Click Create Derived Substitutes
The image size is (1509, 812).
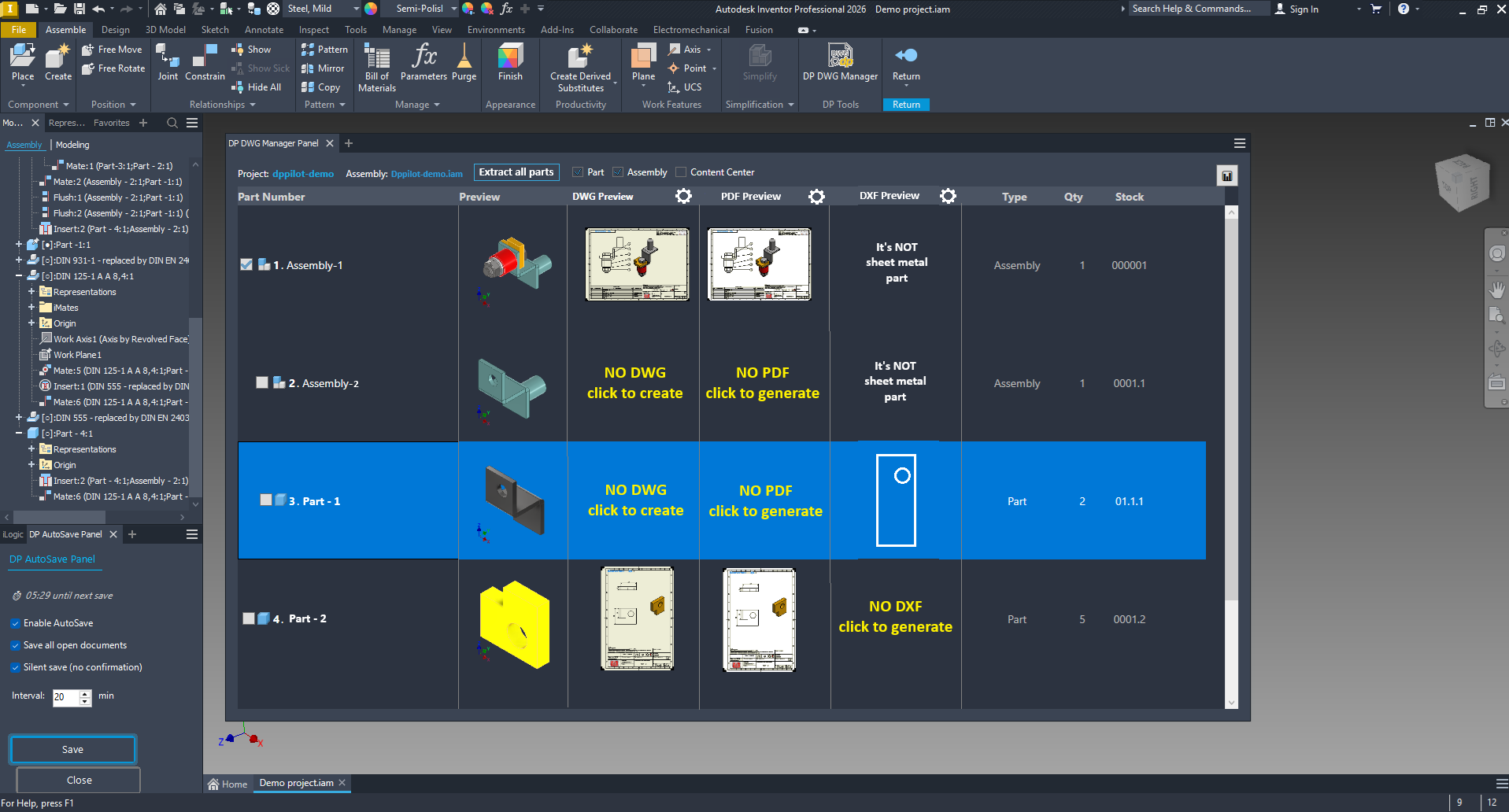pos(581,68)
